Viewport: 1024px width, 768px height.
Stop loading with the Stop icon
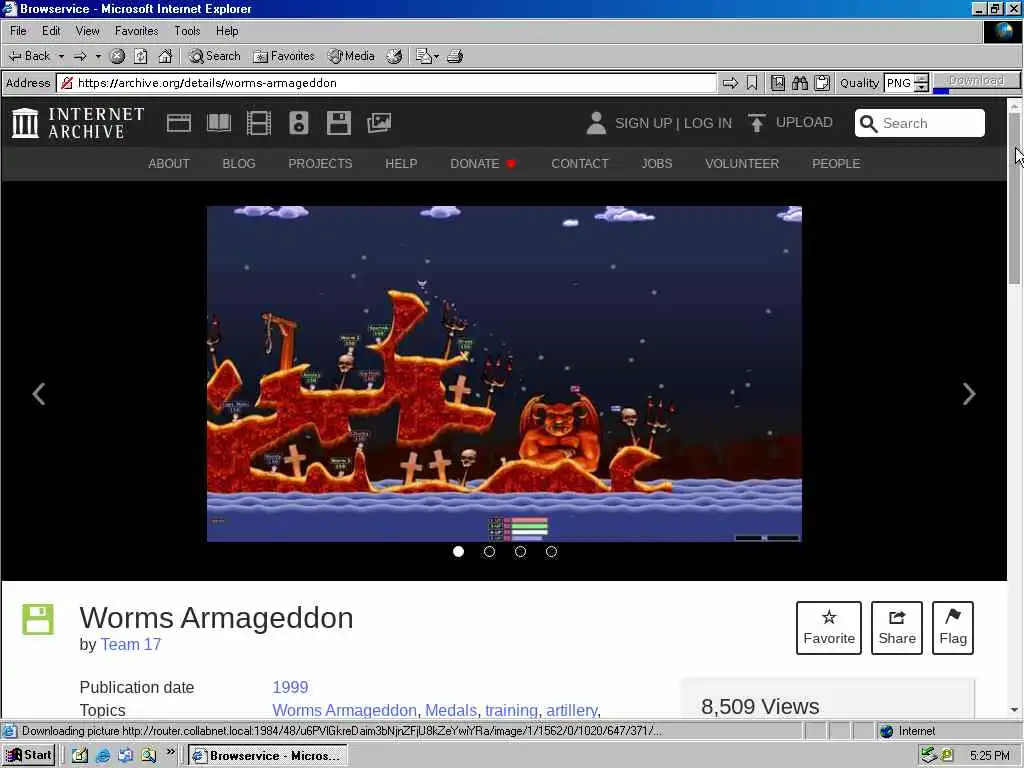click(x=117, y=56)
